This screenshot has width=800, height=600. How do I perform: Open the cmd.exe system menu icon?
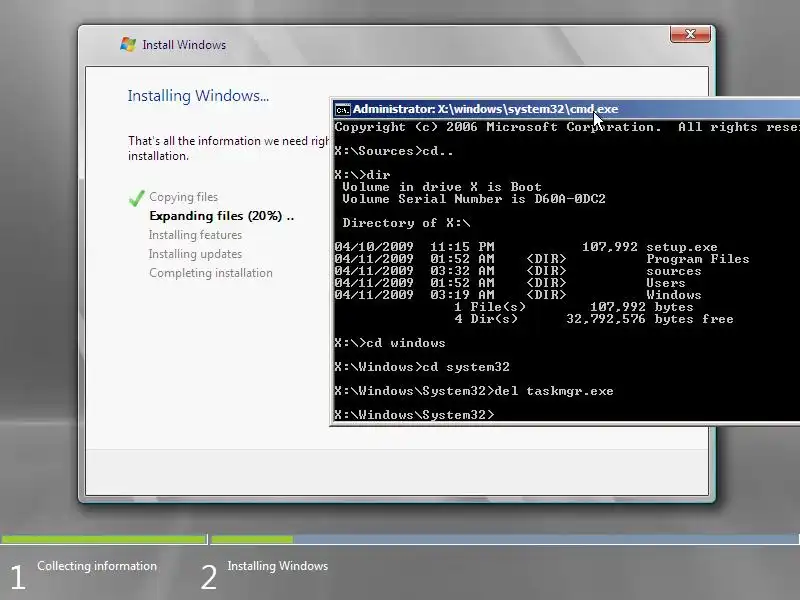[x=342, y=109]
